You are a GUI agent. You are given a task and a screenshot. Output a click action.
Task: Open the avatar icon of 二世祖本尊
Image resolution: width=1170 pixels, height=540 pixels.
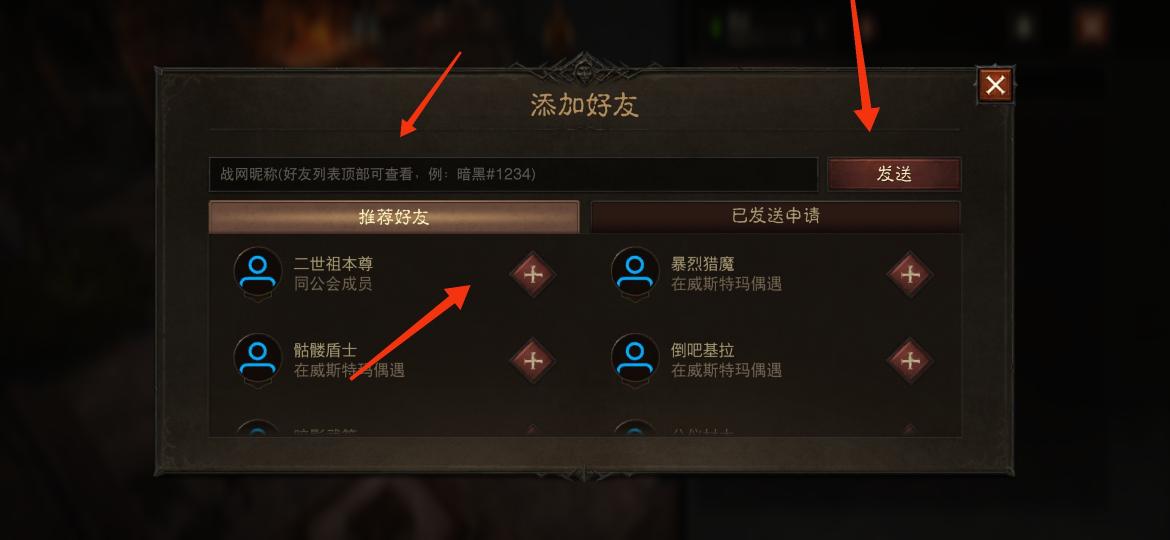pyautogui.click(x=258, y=273)
